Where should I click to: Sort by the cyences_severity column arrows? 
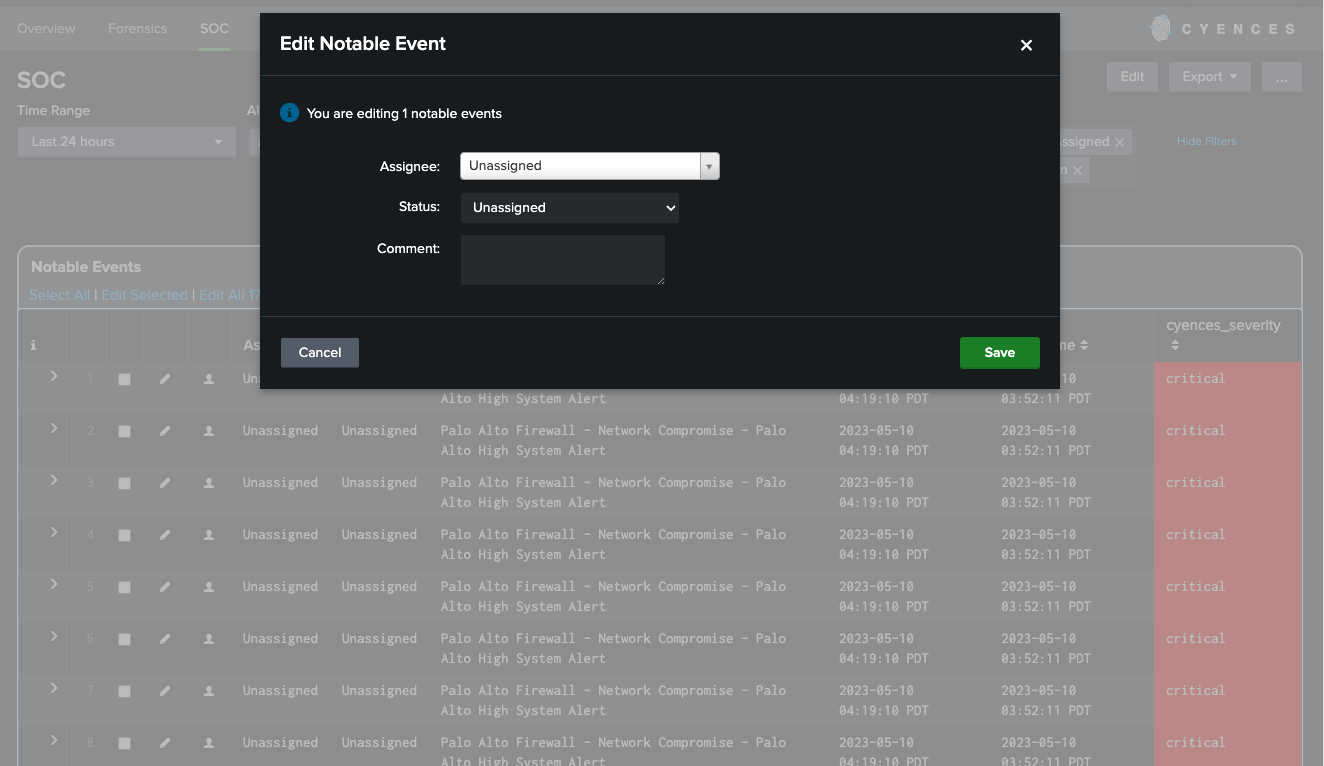(x=1175, y=345)
